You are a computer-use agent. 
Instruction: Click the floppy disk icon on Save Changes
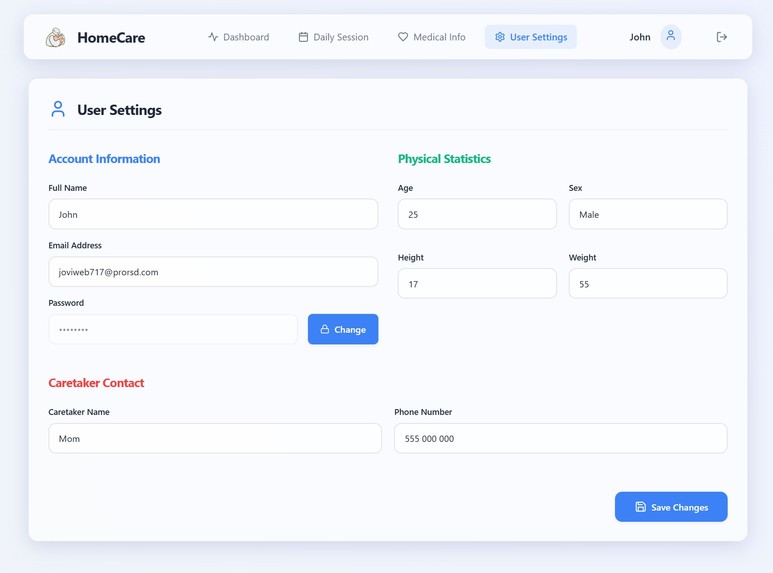click(640, 506)
